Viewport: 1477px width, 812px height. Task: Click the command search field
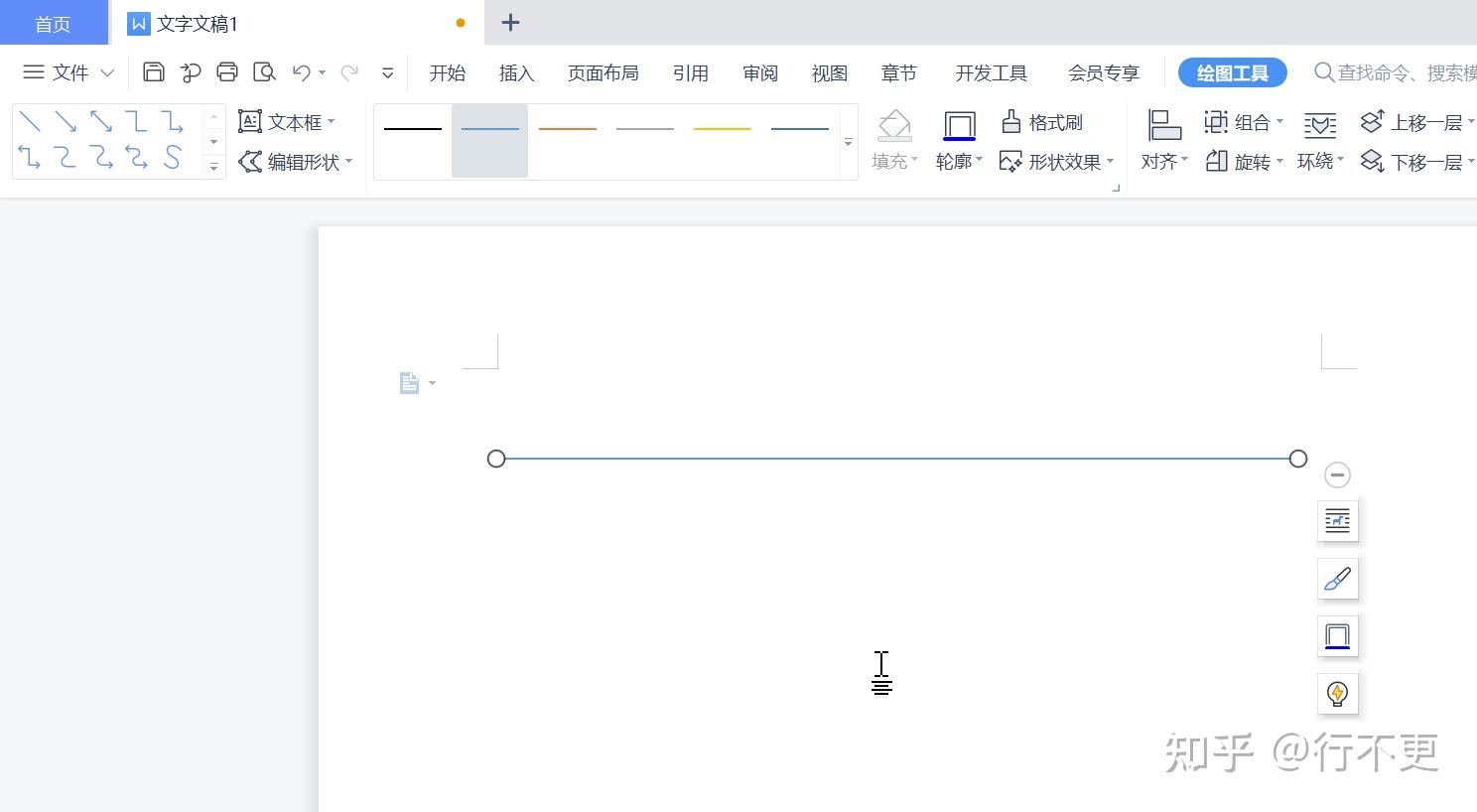(x=1395, y=72)
